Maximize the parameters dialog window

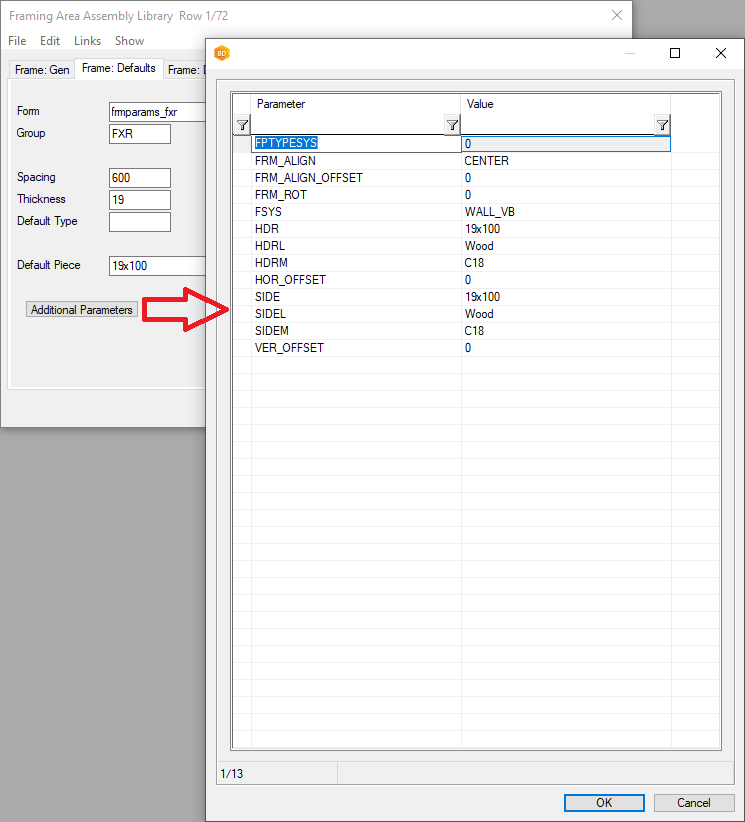point(675,53)
